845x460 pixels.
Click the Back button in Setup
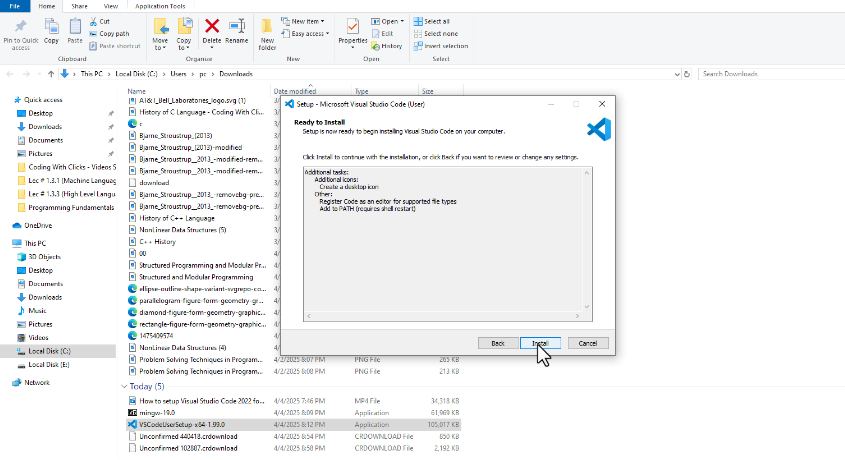click(x=498, y=343)
